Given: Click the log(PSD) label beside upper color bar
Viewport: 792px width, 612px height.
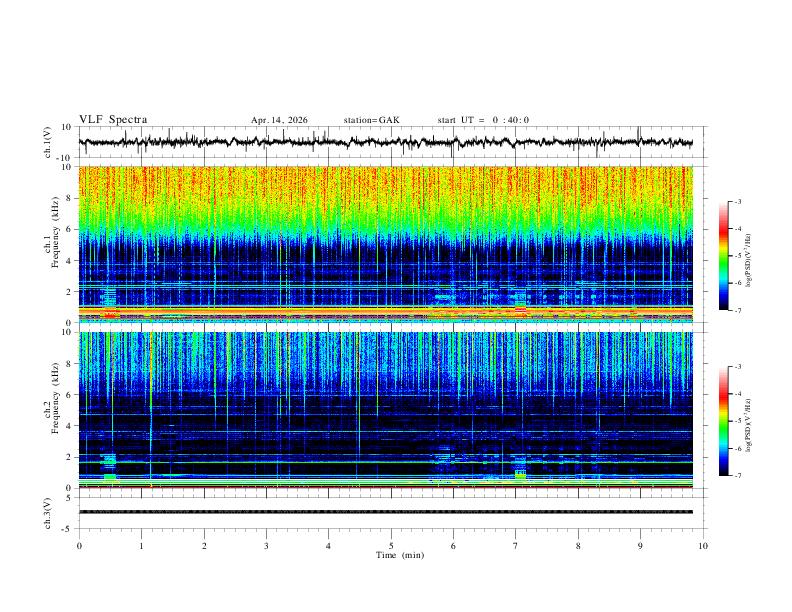Looking at the screenshot, I should click(x=749, y=261).
